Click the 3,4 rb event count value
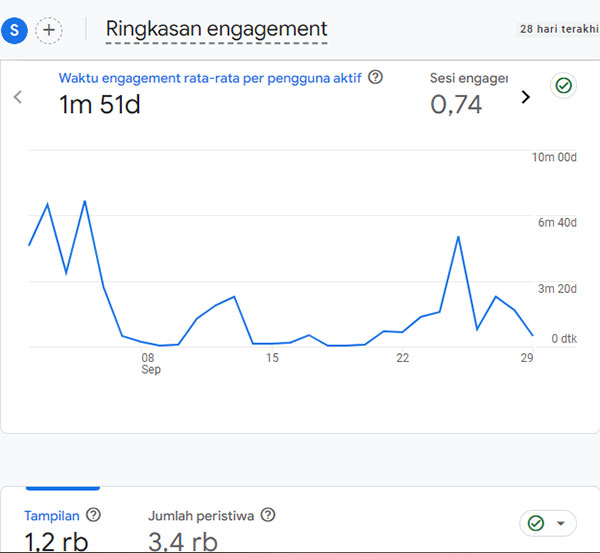Viewport: 600px width, 553px height. click(183, 543)
